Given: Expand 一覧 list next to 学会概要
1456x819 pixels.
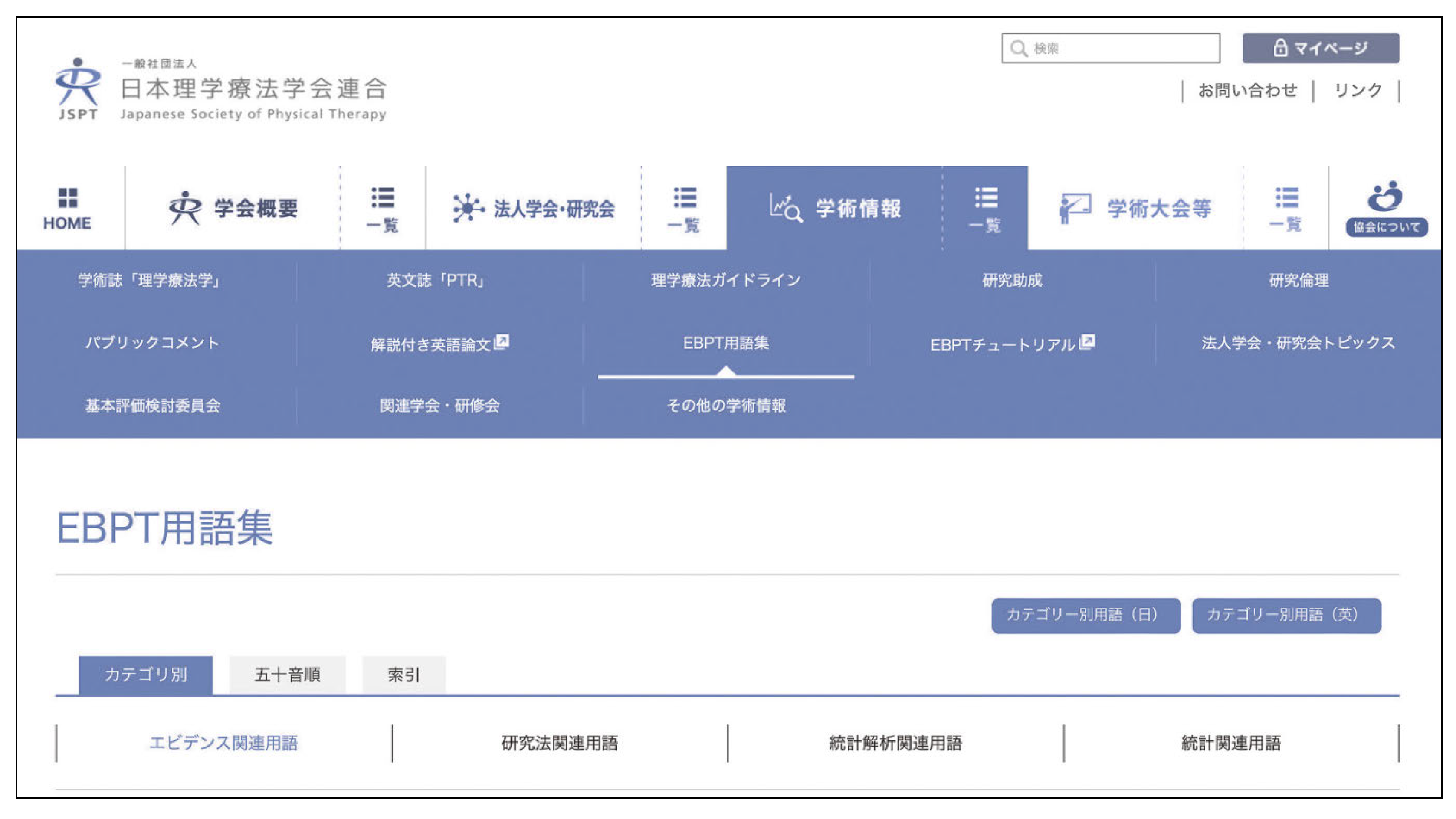Looking at the screenshot, I should (x=383, y=209).
